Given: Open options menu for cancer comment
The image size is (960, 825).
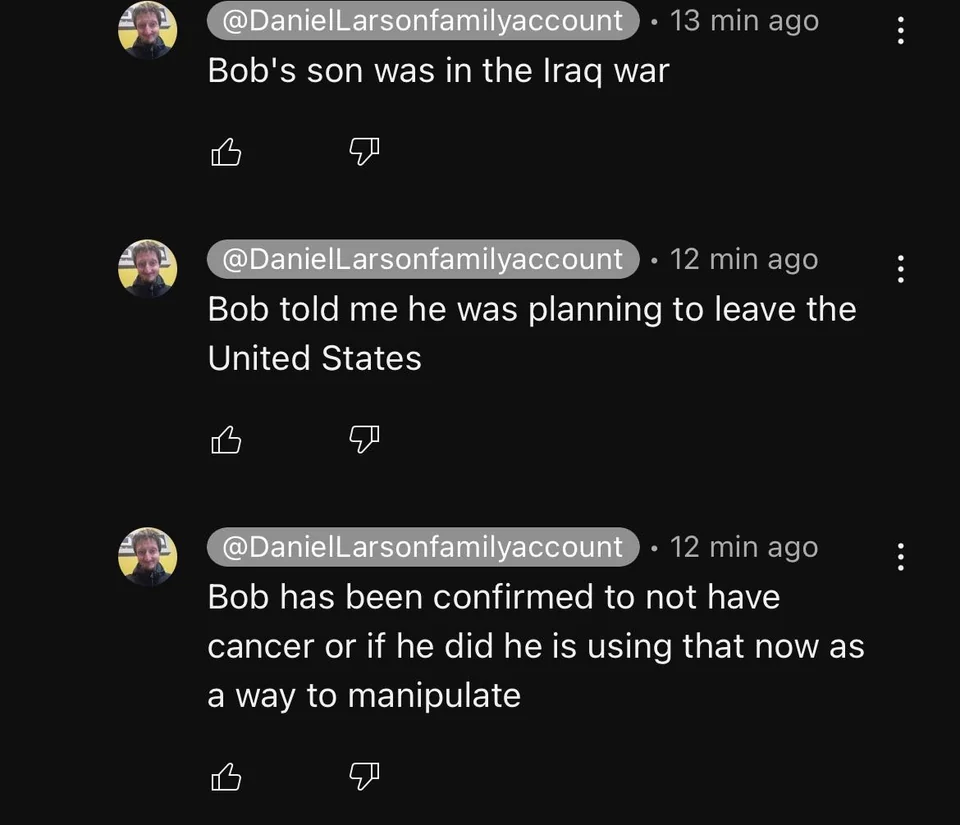Looking at the screenshot, I should pos(901,556).
